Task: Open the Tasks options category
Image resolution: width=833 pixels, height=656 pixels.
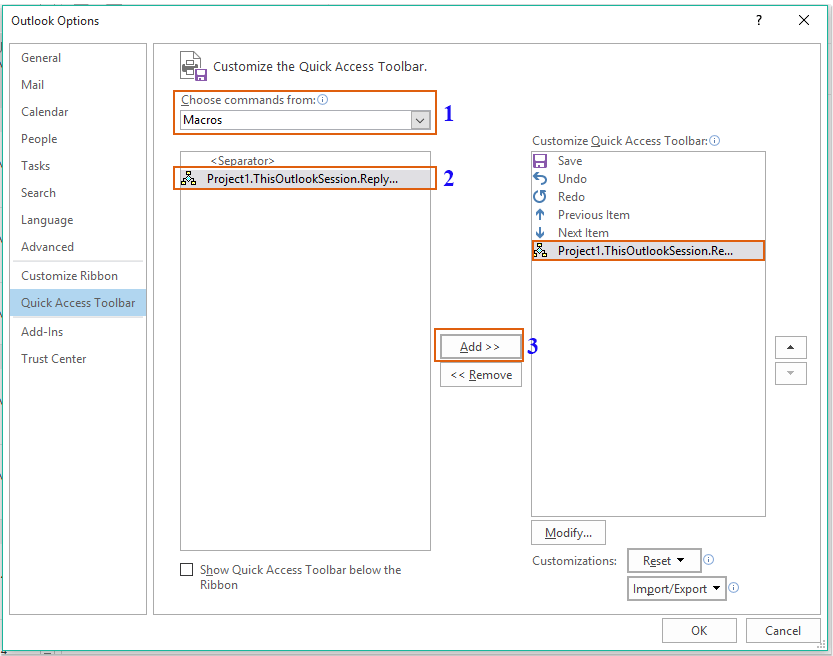Action: coord(78,166)
